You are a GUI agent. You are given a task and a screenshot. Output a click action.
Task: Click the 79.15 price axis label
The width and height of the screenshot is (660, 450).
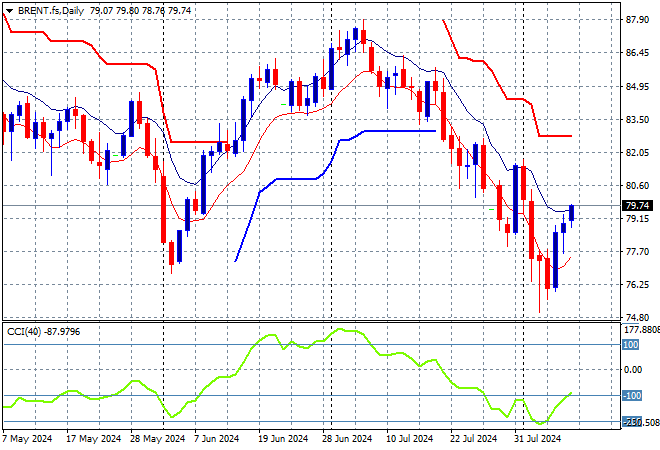(x=637, y=218)
